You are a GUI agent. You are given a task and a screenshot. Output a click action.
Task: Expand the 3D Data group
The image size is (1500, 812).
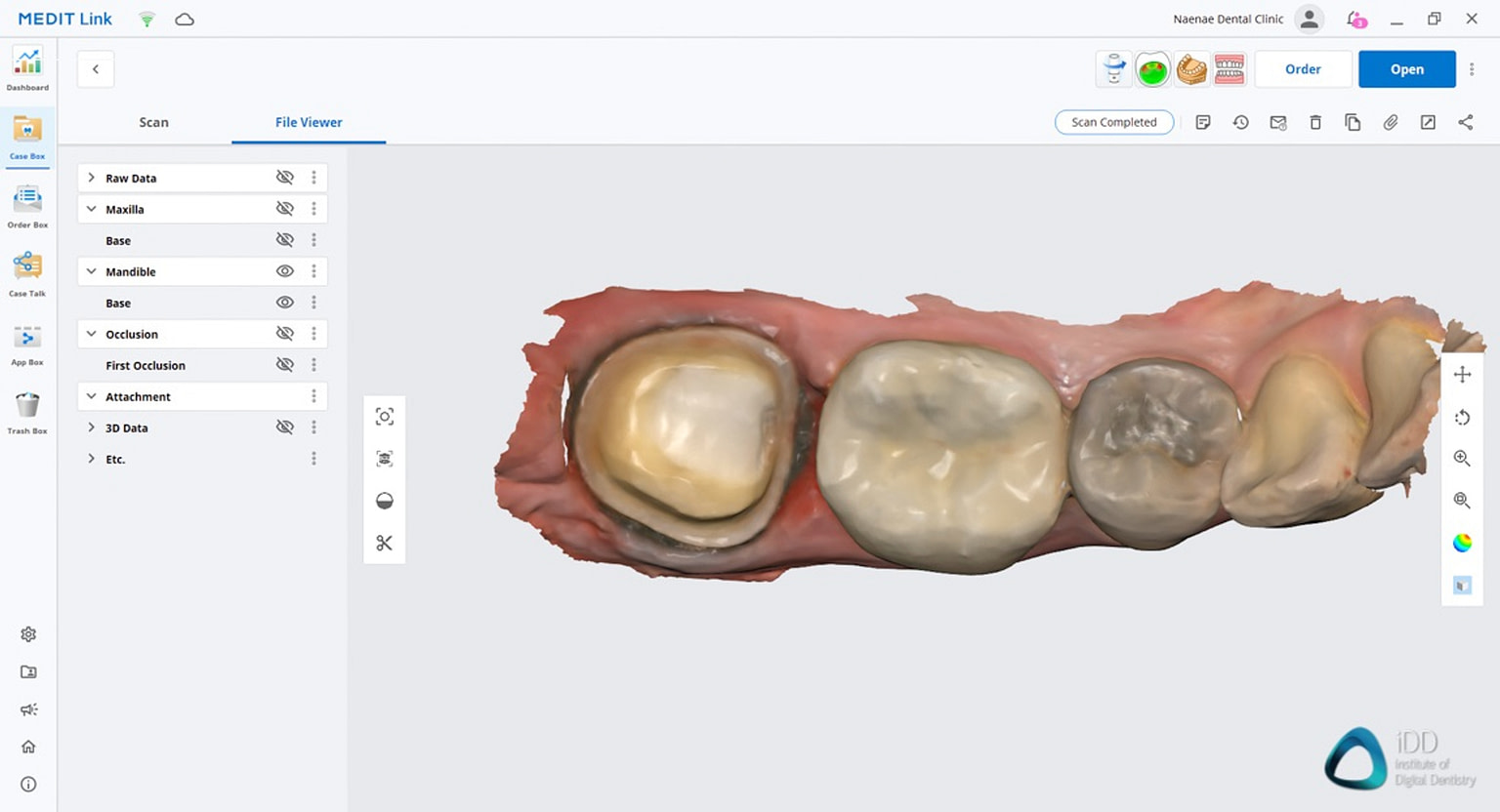(91, 427)
